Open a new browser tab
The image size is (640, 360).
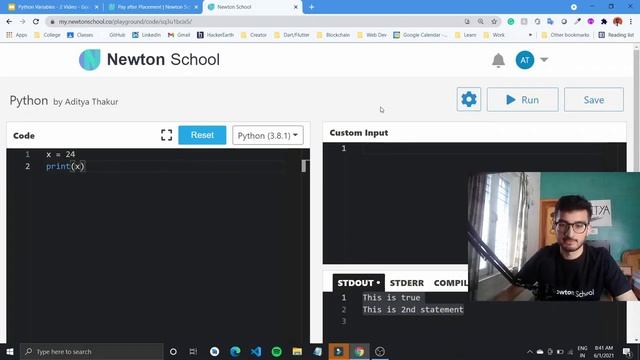coord(311,7)
